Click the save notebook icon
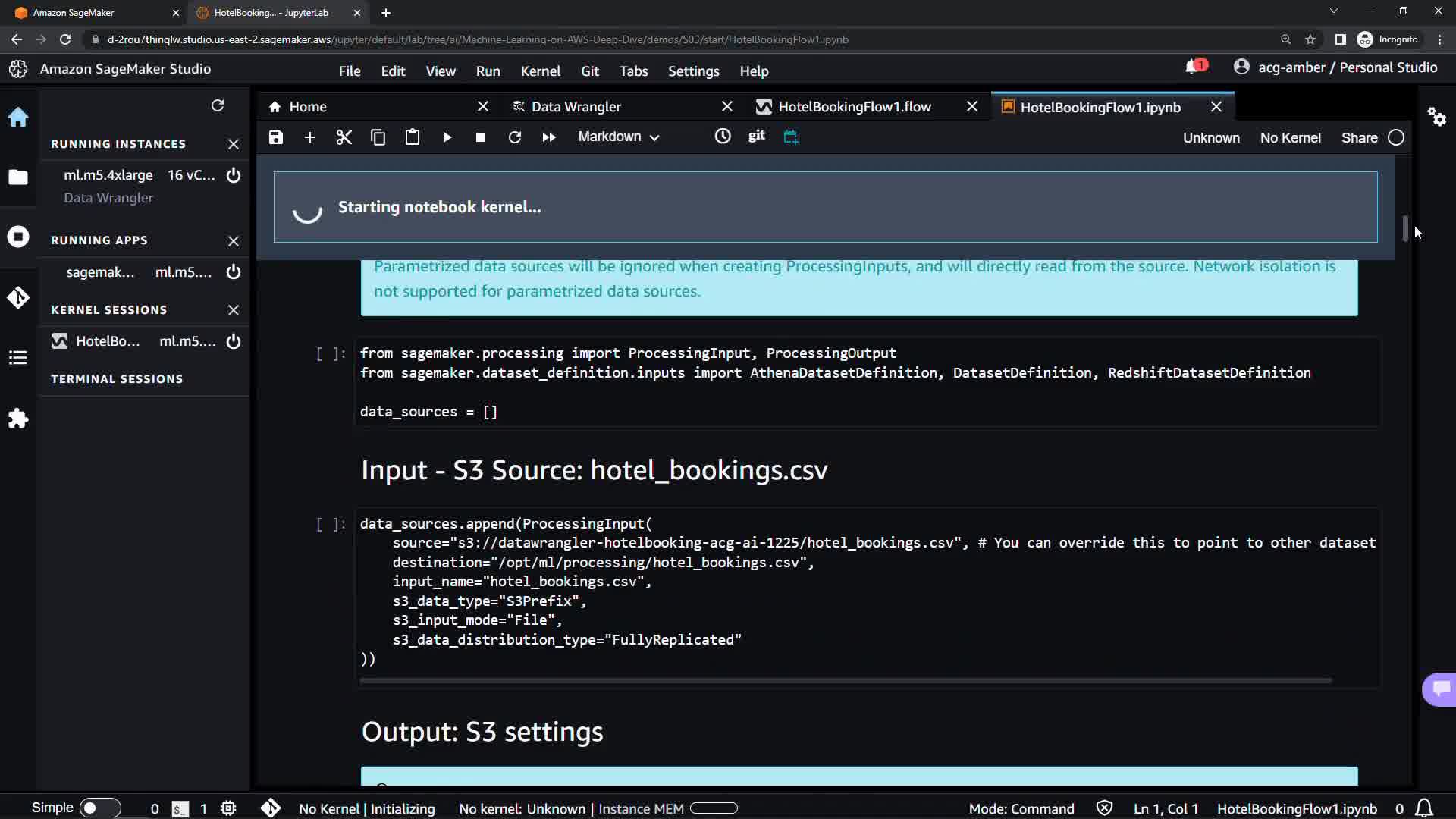Viewport: 1456px width, 819px height. 276,137
